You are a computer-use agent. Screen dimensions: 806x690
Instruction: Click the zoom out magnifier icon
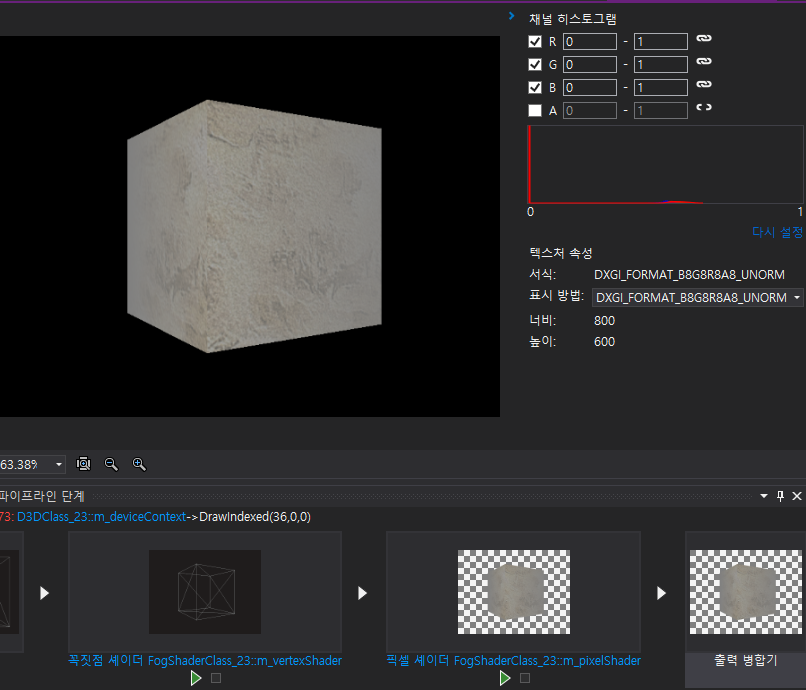click(x=111, y=464)
